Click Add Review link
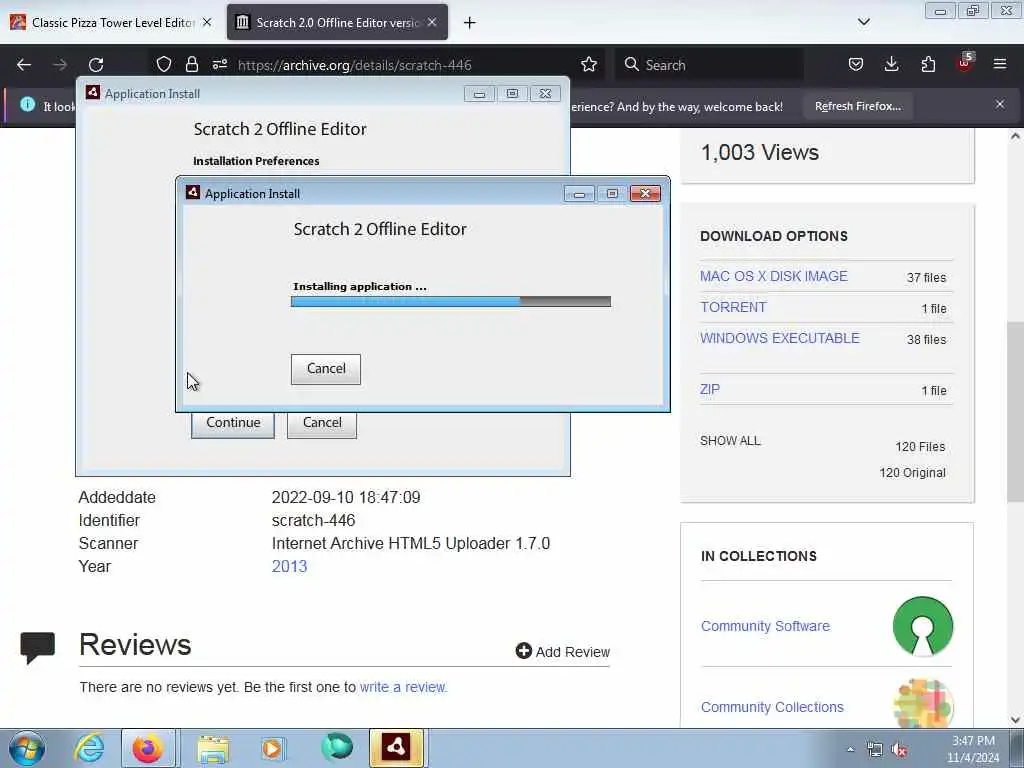Screen dimensions: 1024x768 563,651
